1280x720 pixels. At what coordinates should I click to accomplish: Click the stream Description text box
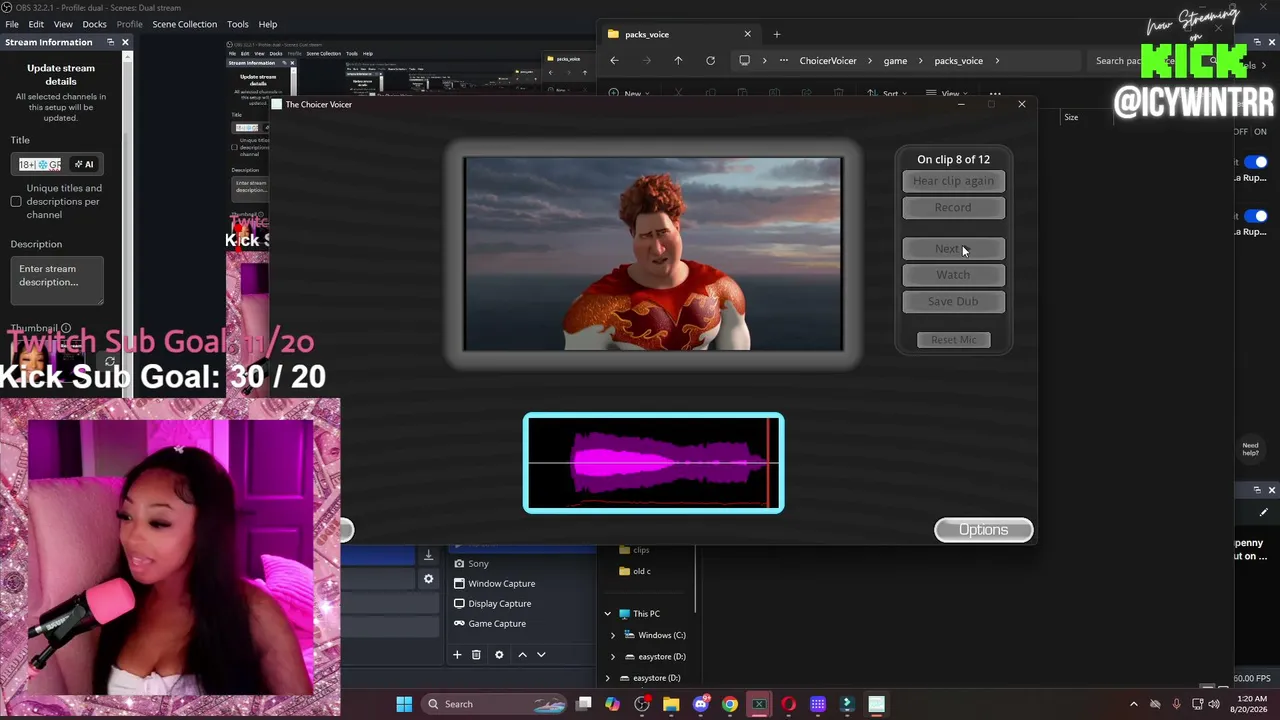tap(57, 281)
